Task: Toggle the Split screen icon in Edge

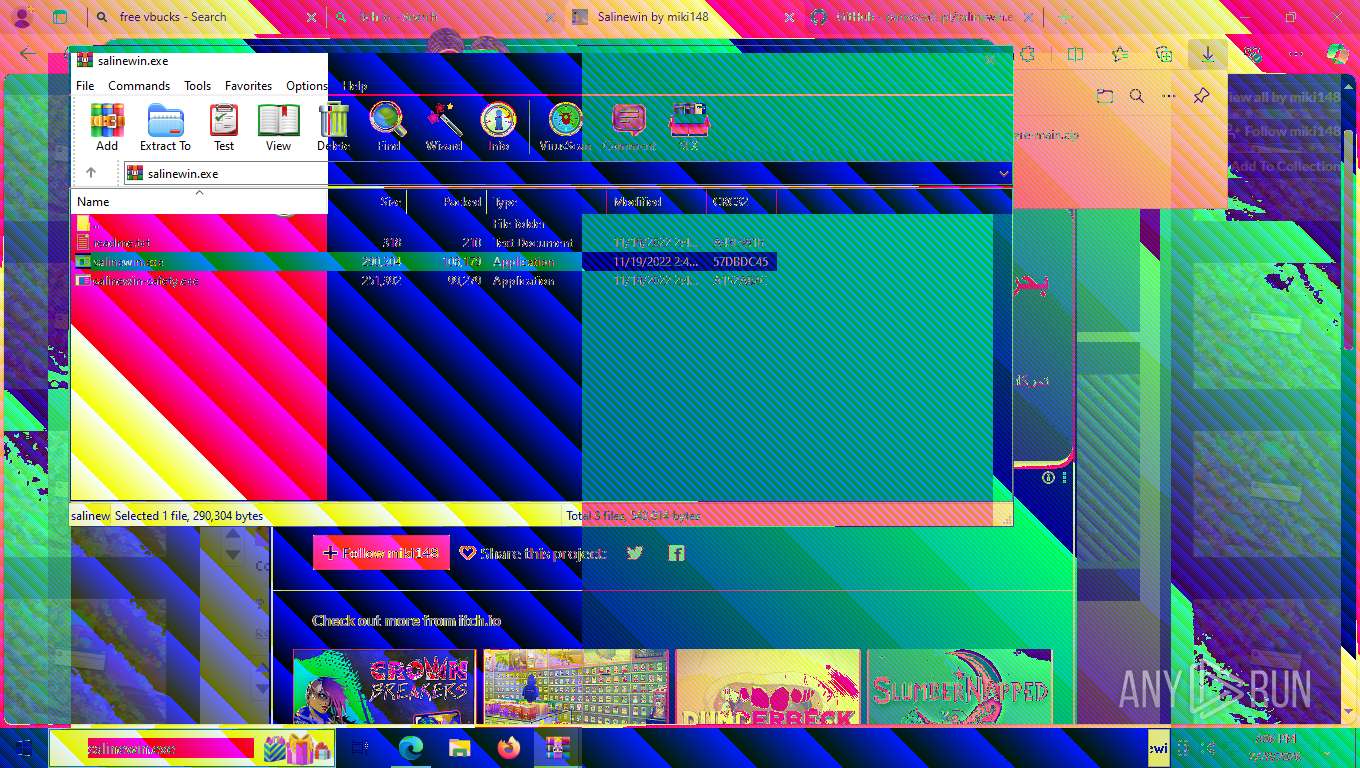Action: 1075,55
